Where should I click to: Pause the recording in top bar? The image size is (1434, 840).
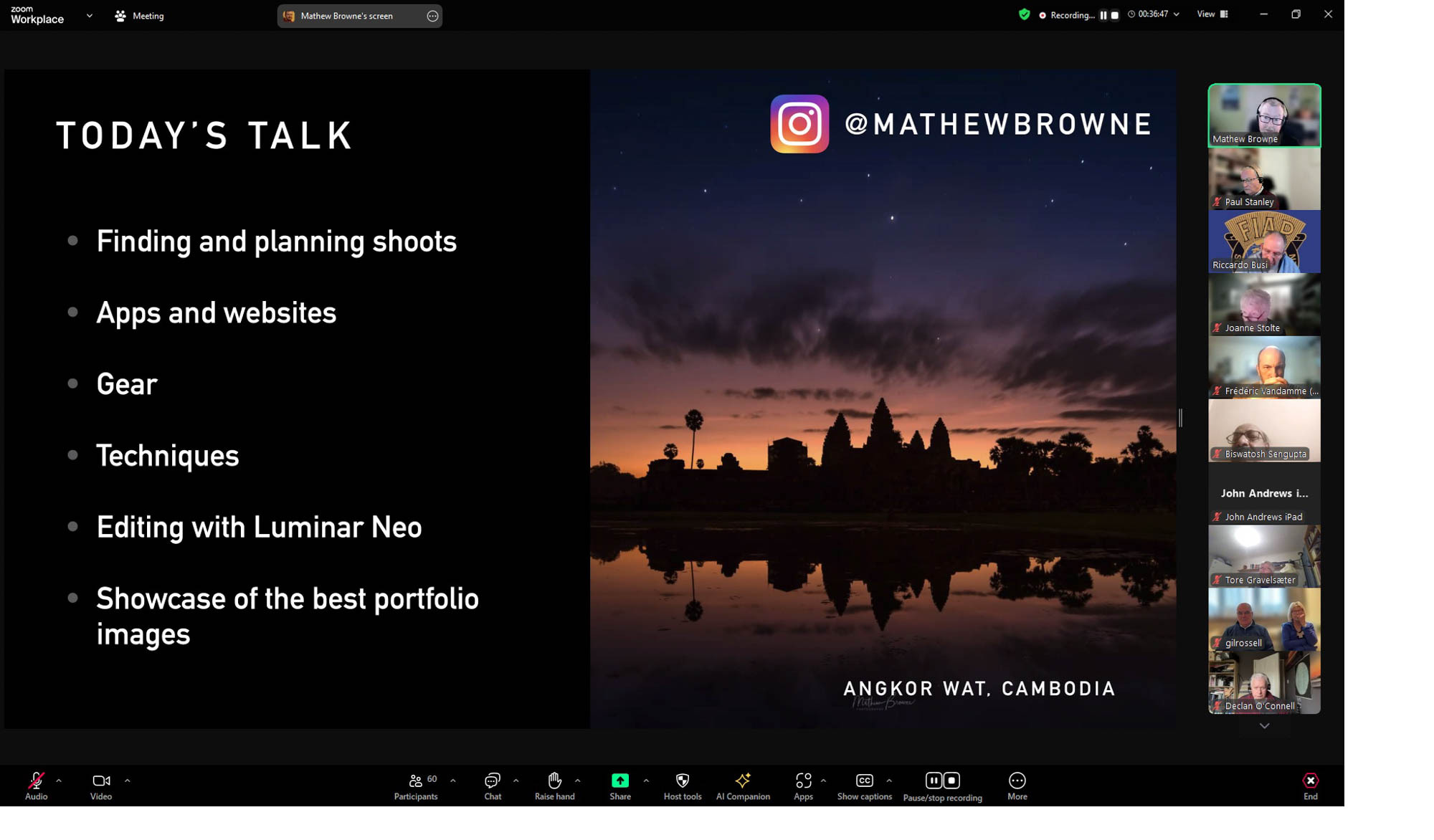[x=1103, y=15]
